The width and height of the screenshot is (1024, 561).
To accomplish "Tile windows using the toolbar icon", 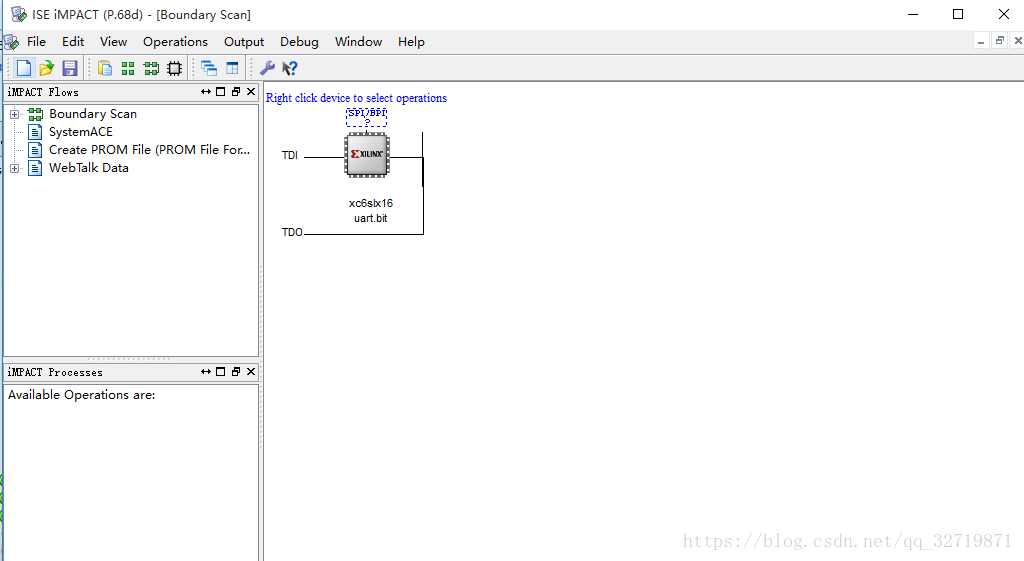I will (232, 68).
